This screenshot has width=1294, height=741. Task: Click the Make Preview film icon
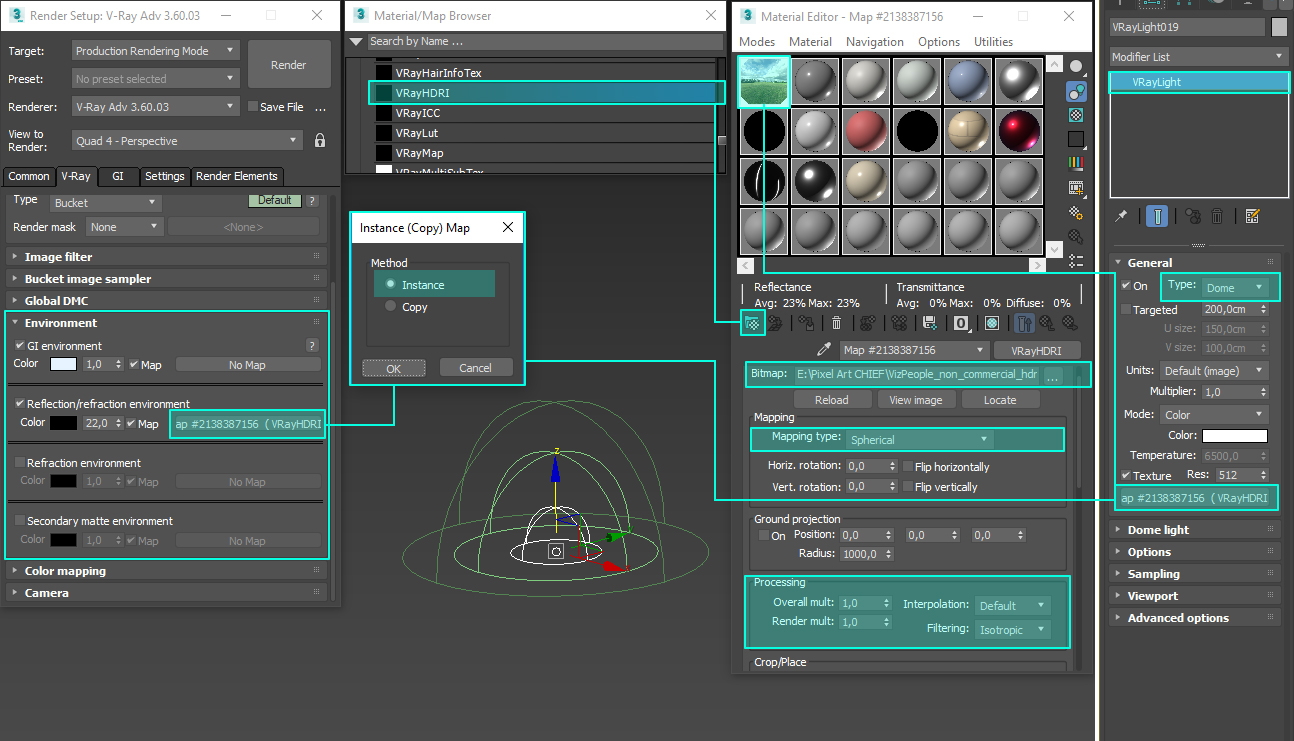[x=1076, y=187]
